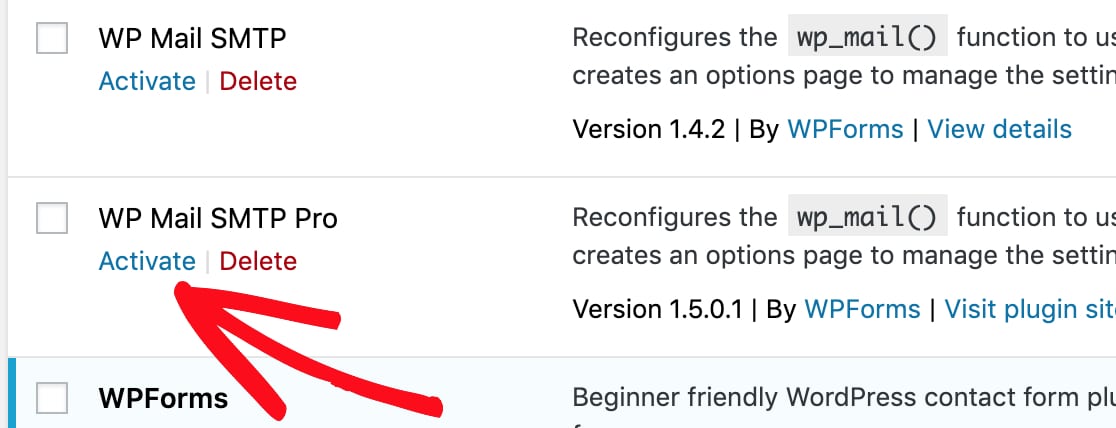Delete the WP Mail SMTP plugin
1116x428 pixels.
[258, 81]
